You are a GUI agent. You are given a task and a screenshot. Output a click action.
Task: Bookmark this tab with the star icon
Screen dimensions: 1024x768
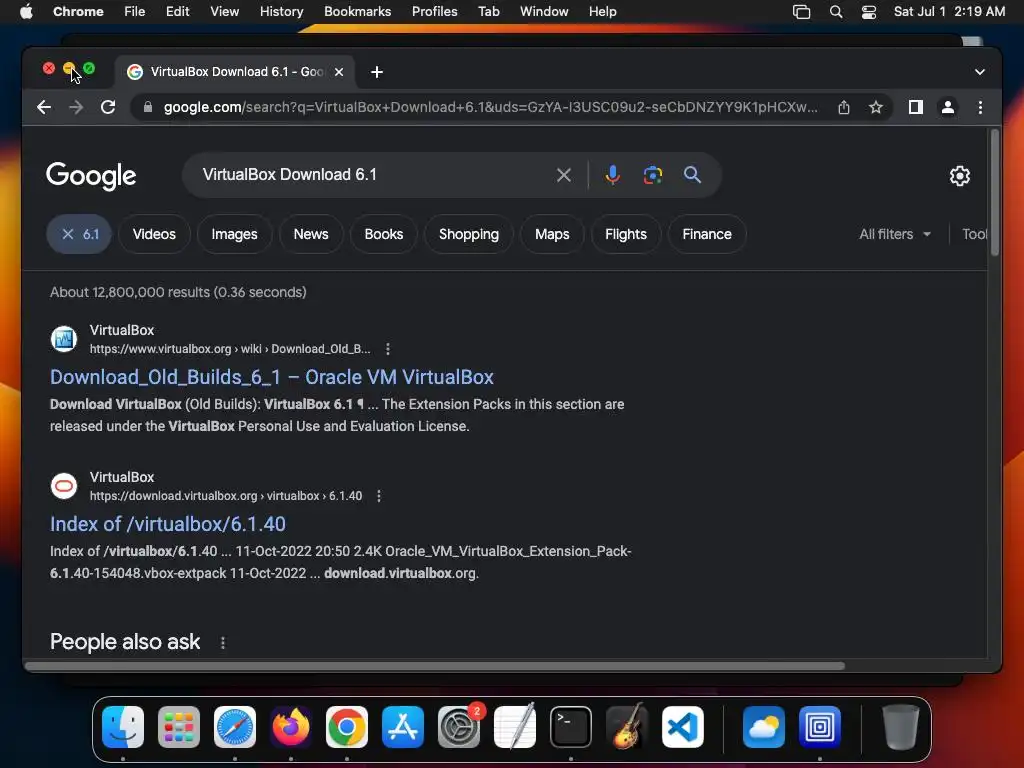click(876, 107)
